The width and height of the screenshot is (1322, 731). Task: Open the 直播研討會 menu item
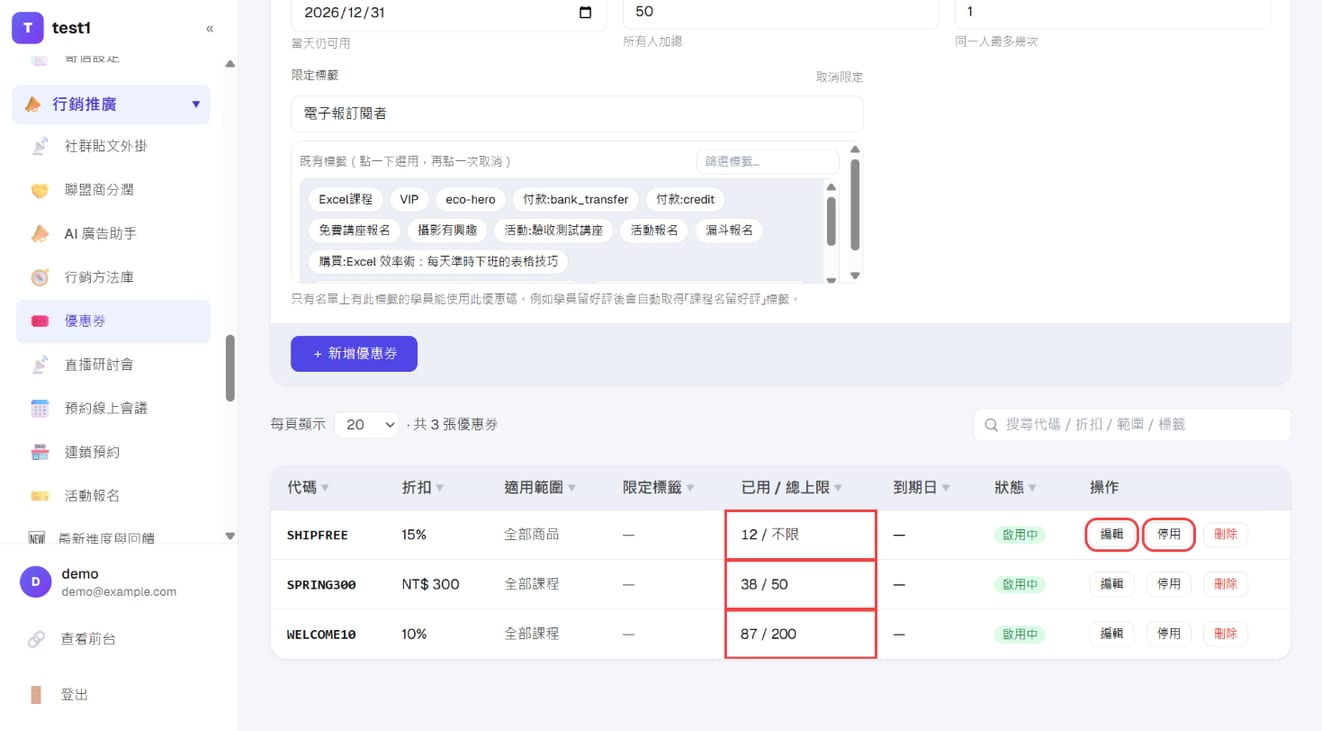tap(113, 365)
